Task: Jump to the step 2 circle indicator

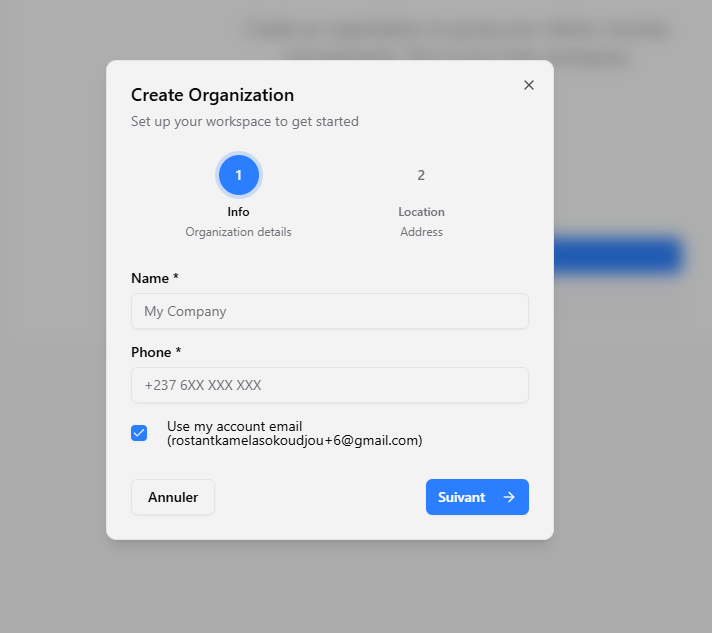Action: (421, 175)
